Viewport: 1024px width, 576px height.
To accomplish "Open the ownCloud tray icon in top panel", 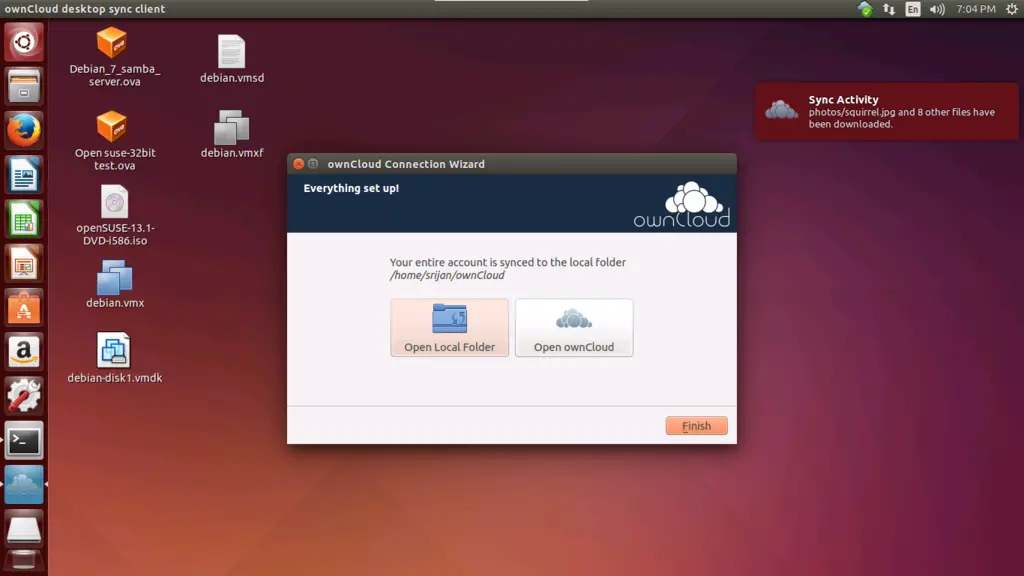I will click(864, 9).
